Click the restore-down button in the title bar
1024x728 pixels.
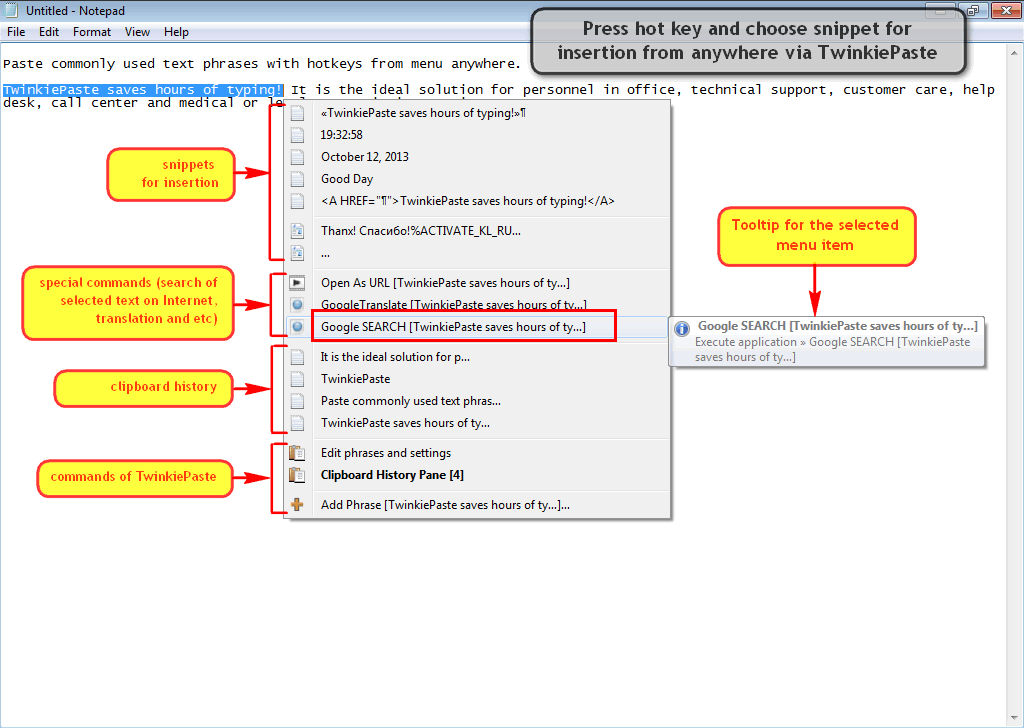973,10
